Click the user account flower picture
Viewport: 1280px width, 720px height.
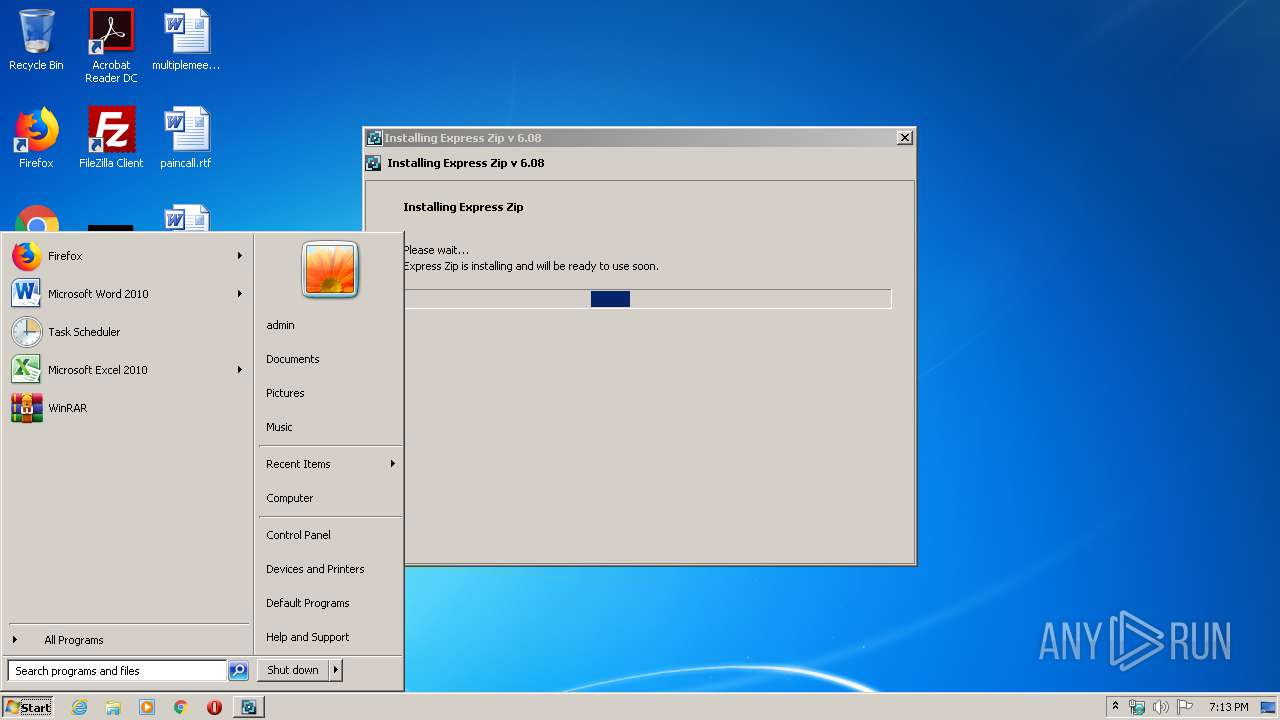coord(330,269)
